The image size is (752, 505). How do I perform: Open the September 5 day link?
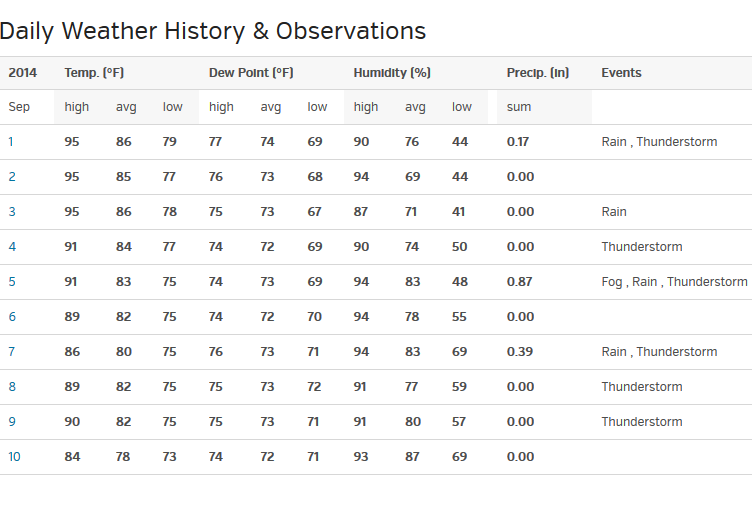coord(12,282)
